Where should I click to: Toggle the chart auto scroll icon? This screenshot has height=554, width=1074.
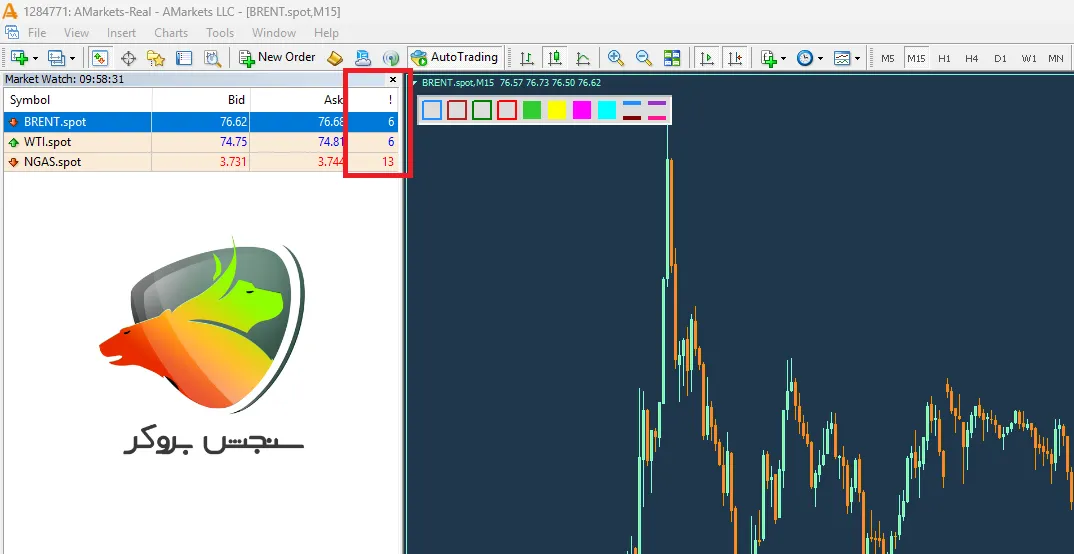coord(708,58)
